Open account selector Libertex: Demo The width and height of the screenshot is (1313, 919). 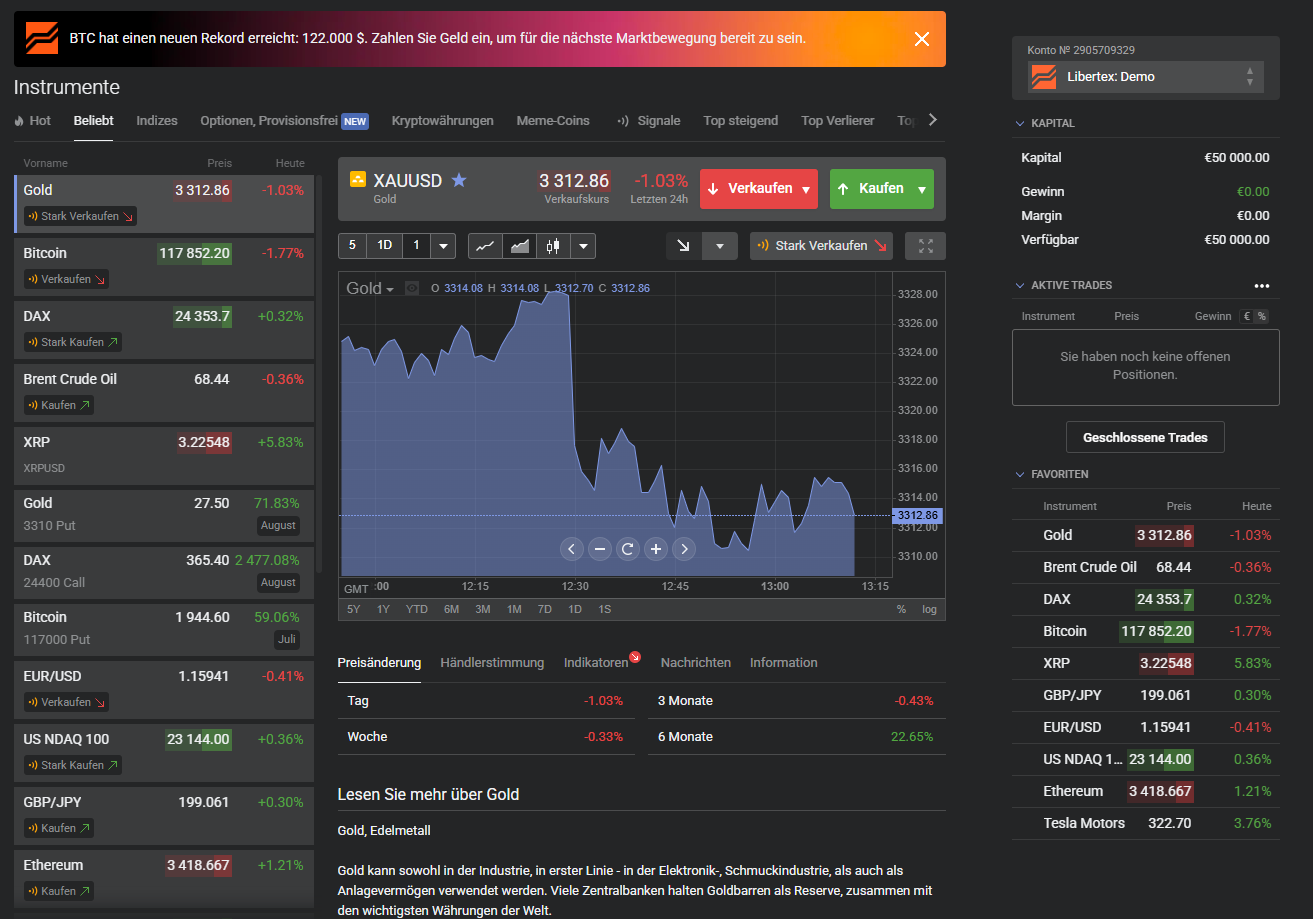coord(1146,76)
